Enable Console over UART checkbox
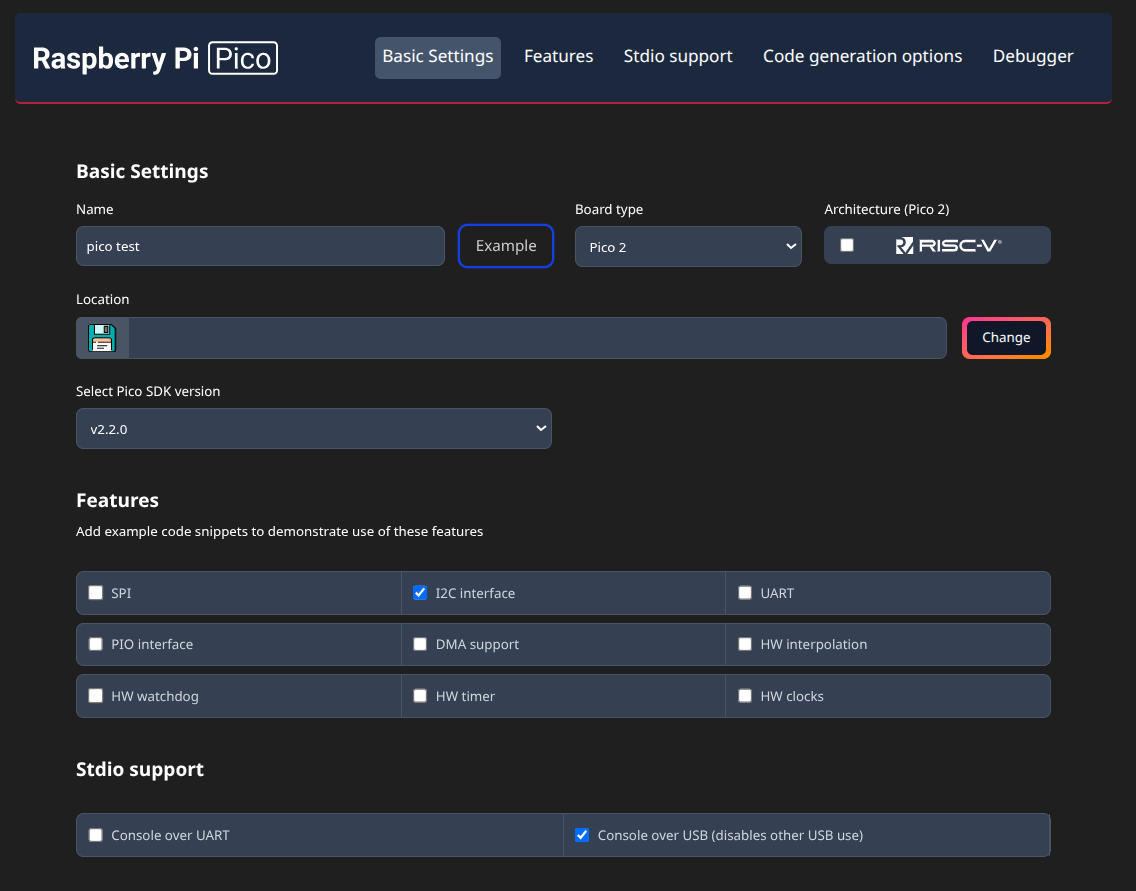This screenshot has width=1136, height=891. pos(96,835)
